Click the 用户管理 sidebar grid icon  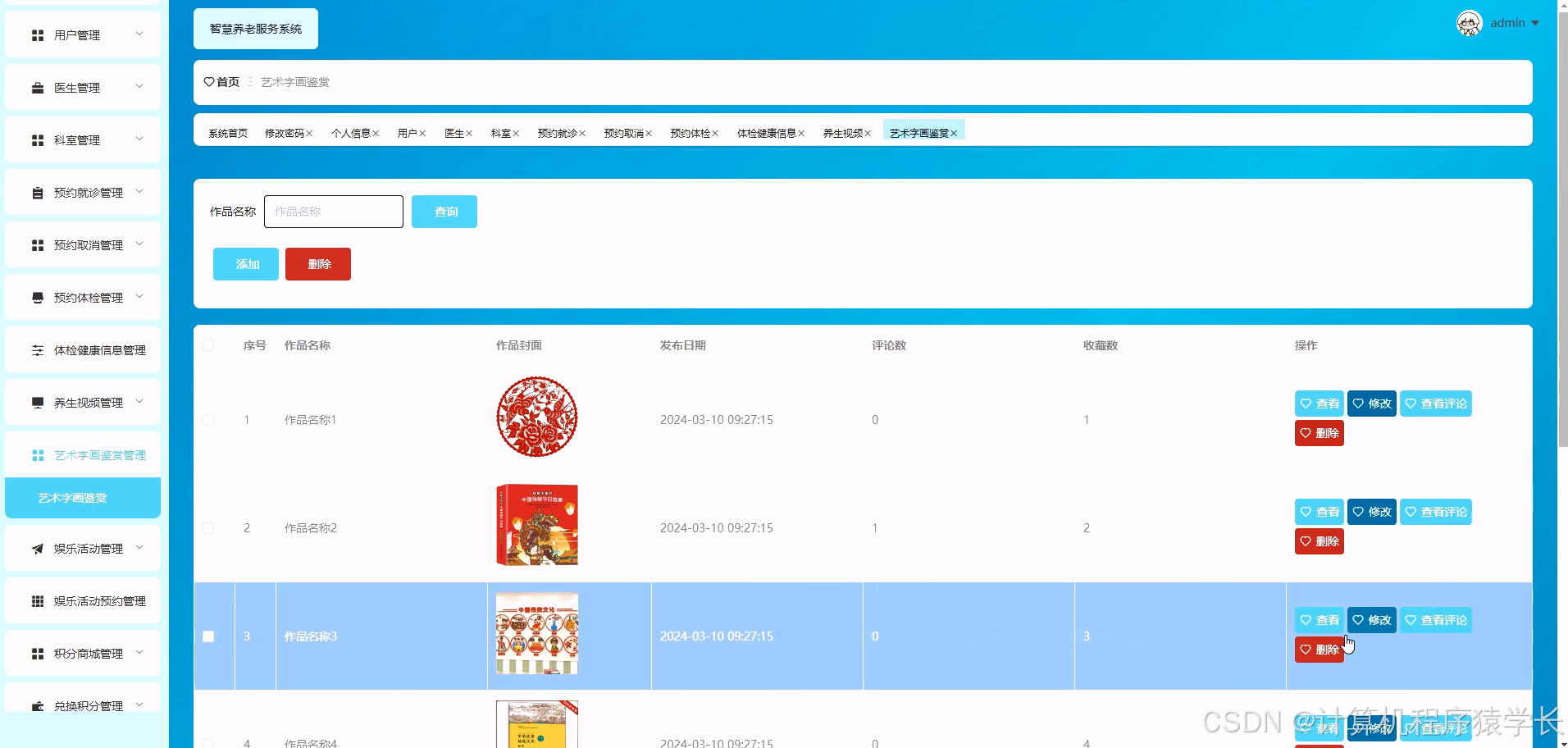[38, 35]
